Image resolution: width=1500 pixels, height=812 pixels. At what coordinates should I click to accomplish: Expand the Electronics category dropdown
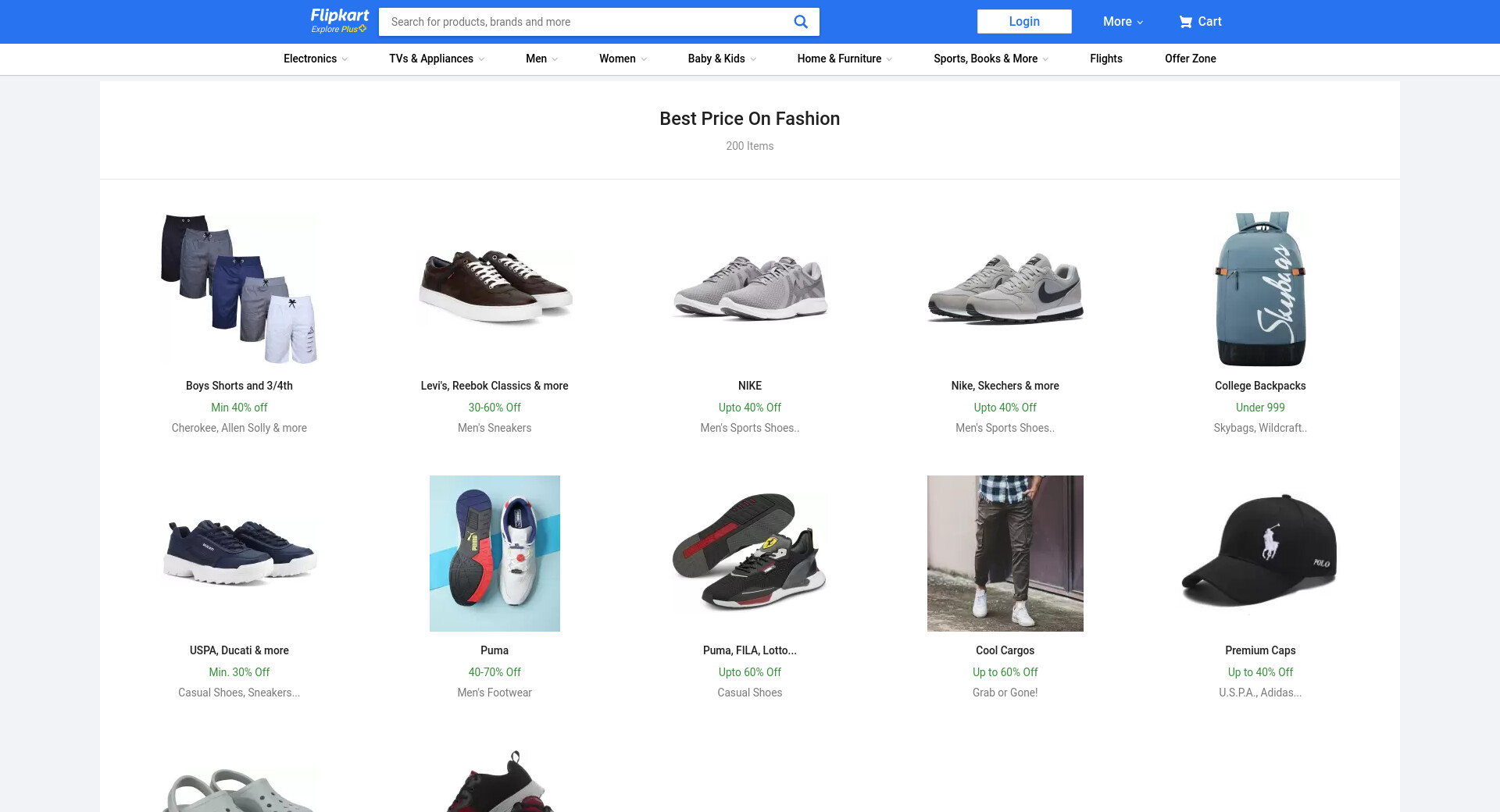316,59
